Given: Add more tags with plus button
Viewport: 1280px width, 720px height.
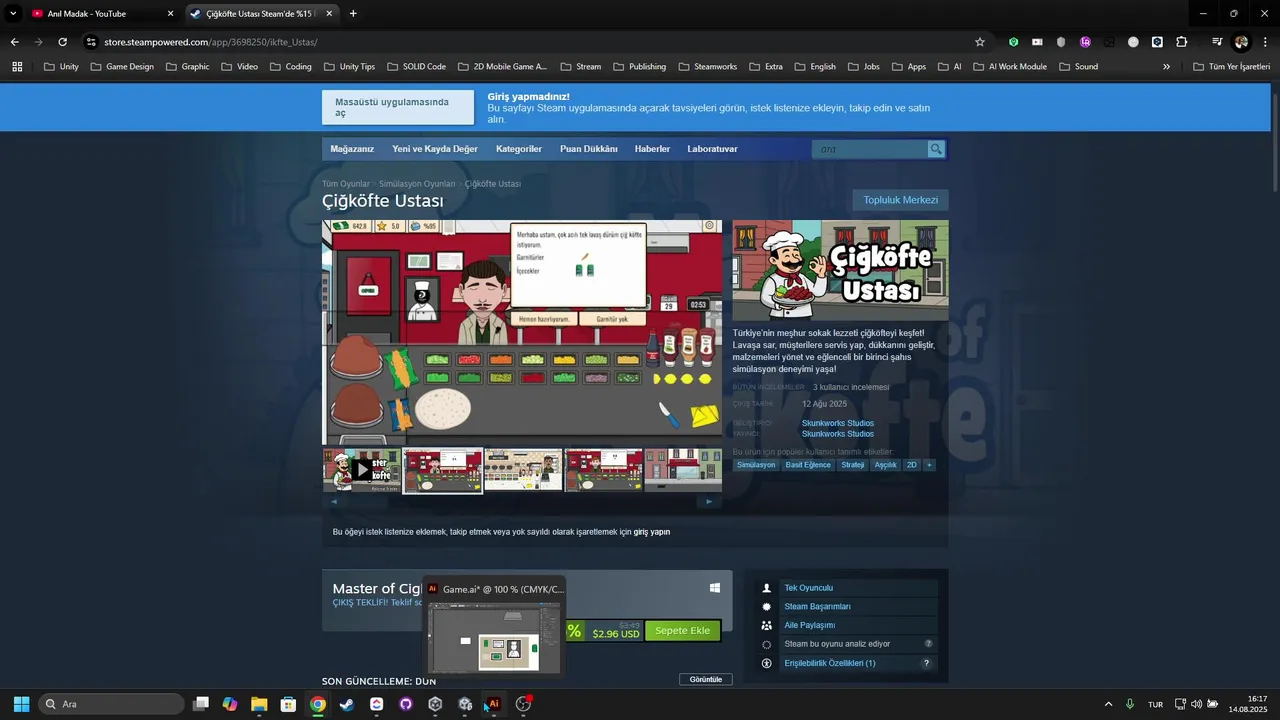Looking at the screenshot, I should click(929, 465).
